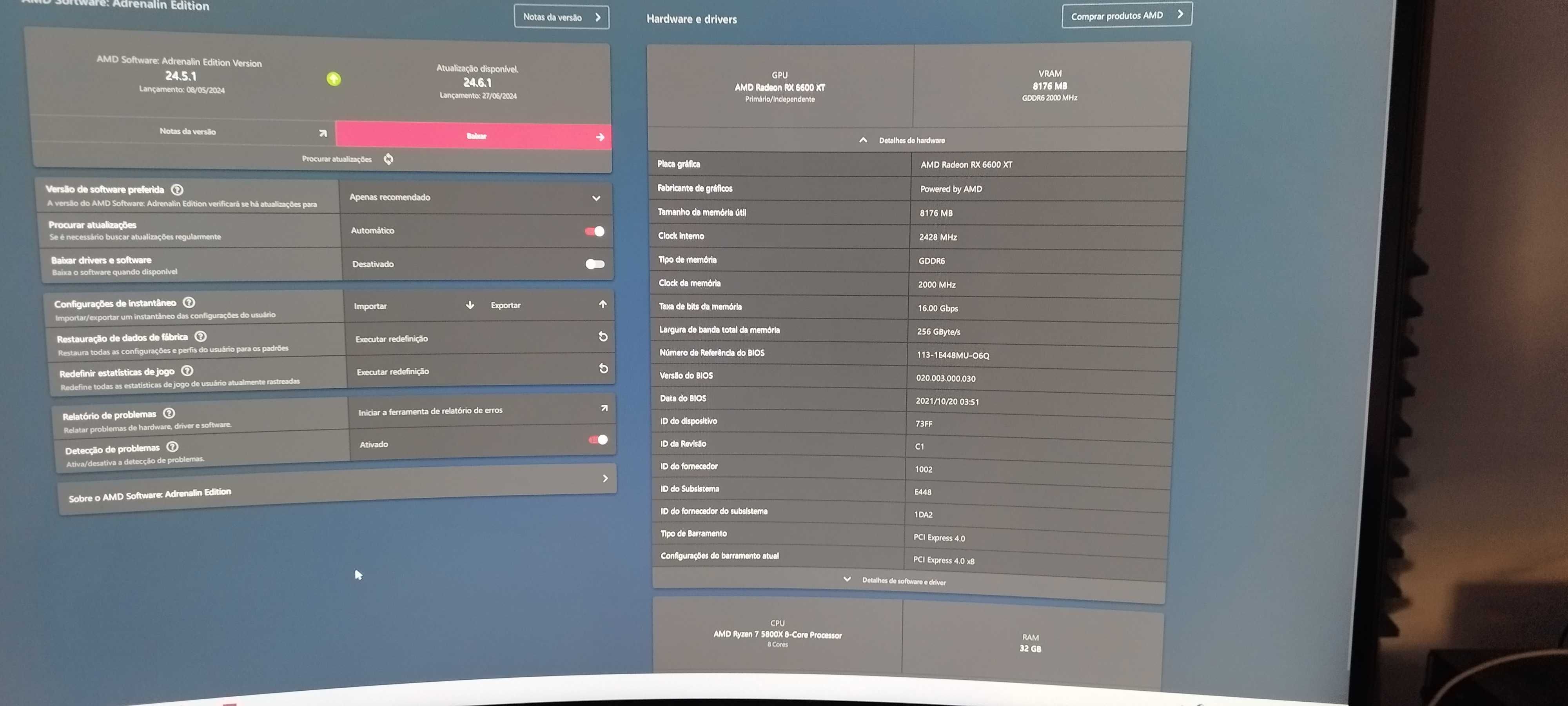The image size is (1568, 706).
Task: Click the 256 GByte/s bandwidth value
Action: pos(938,332)
